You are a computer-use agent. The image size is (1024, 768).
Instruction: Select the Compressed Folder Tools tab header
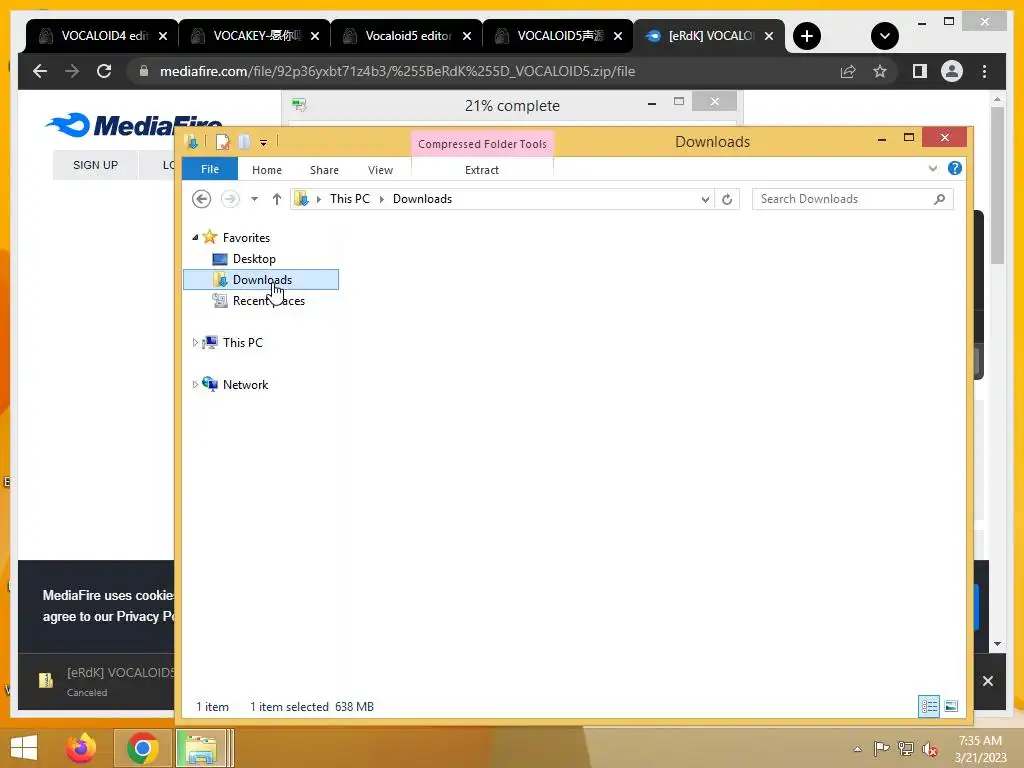click(x=482, y=144)
